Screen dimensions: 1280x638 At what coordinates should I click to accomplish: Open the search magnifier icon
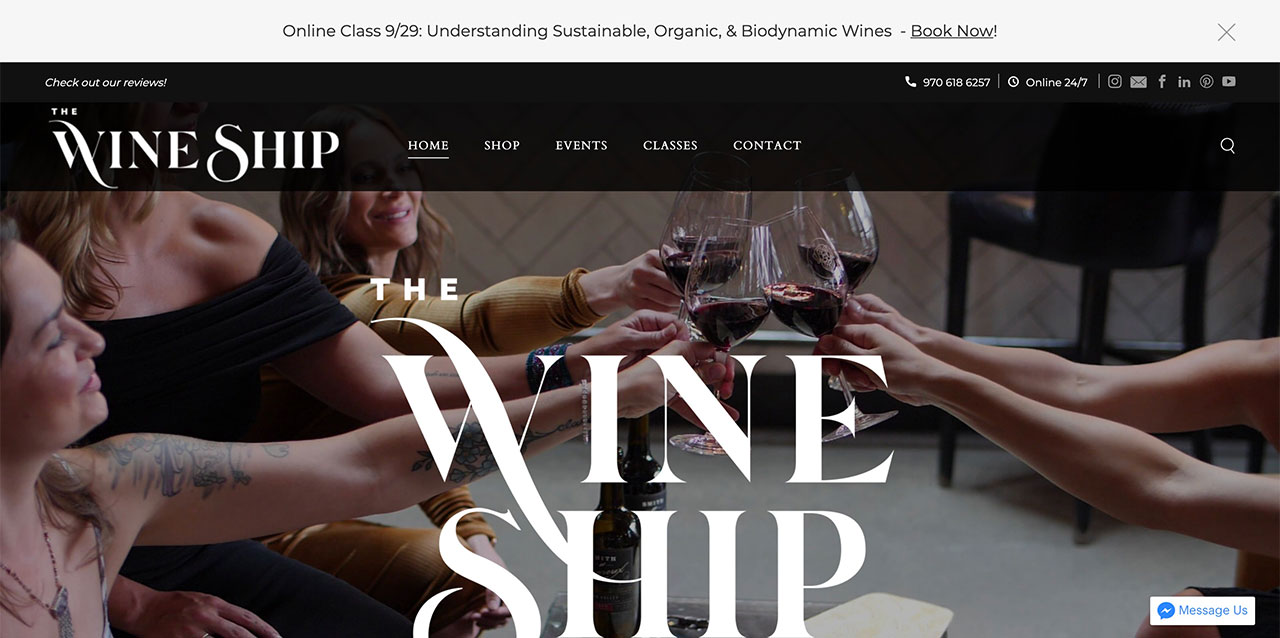(1227, 145)
